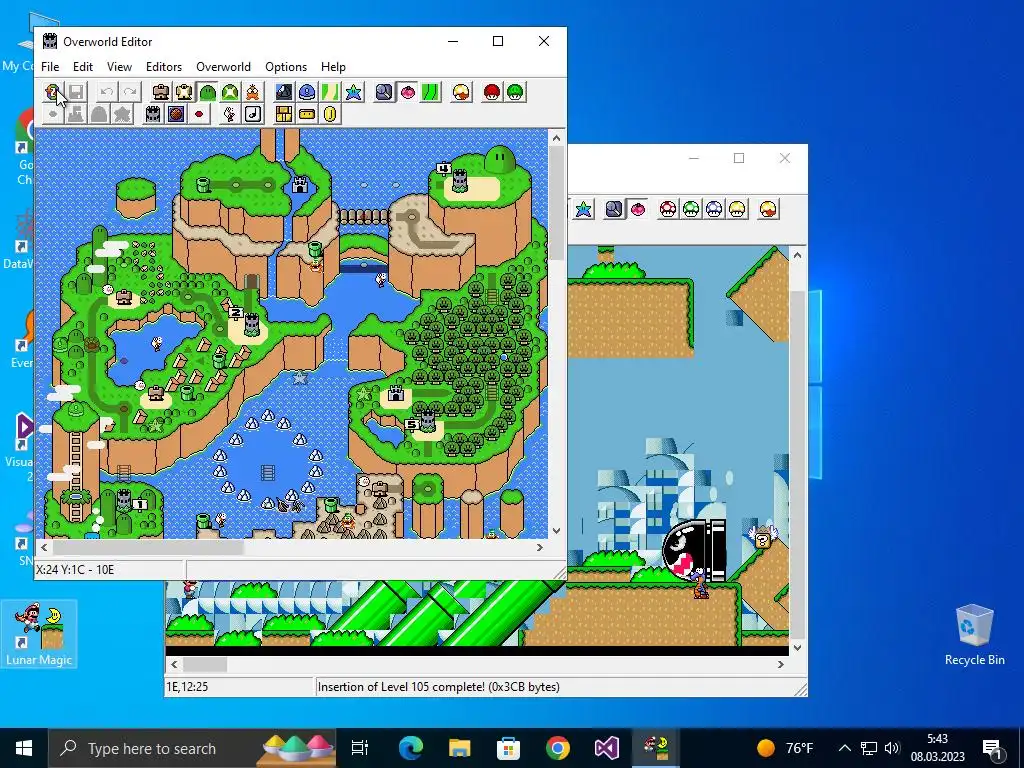Screen dimensions: 1024x768
Task: Click the taskbar search box
Action: click(193, 748)
